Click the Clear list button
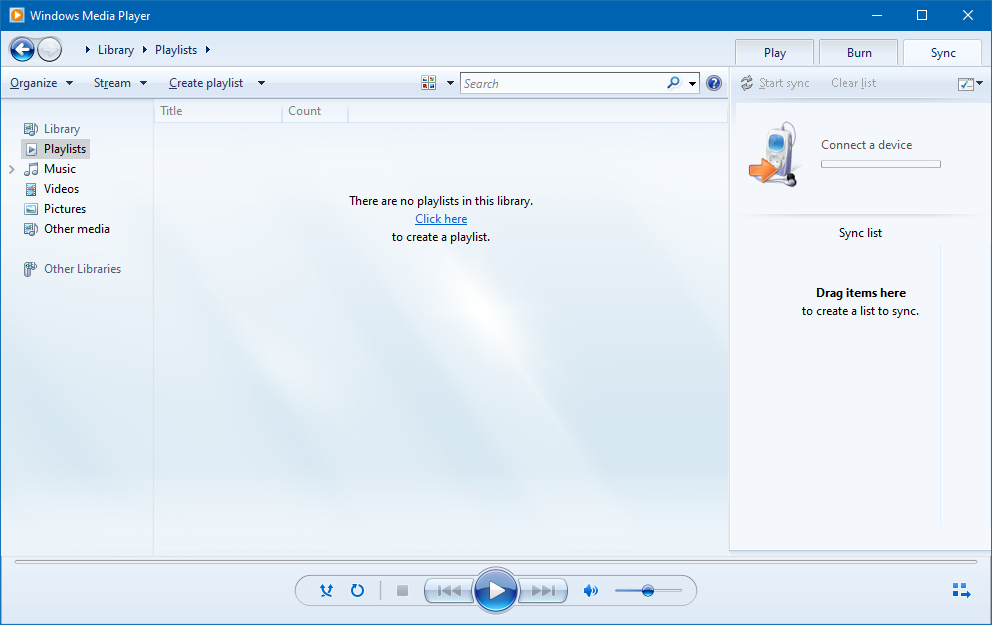992x625 pixels. (x=853, y=83)
